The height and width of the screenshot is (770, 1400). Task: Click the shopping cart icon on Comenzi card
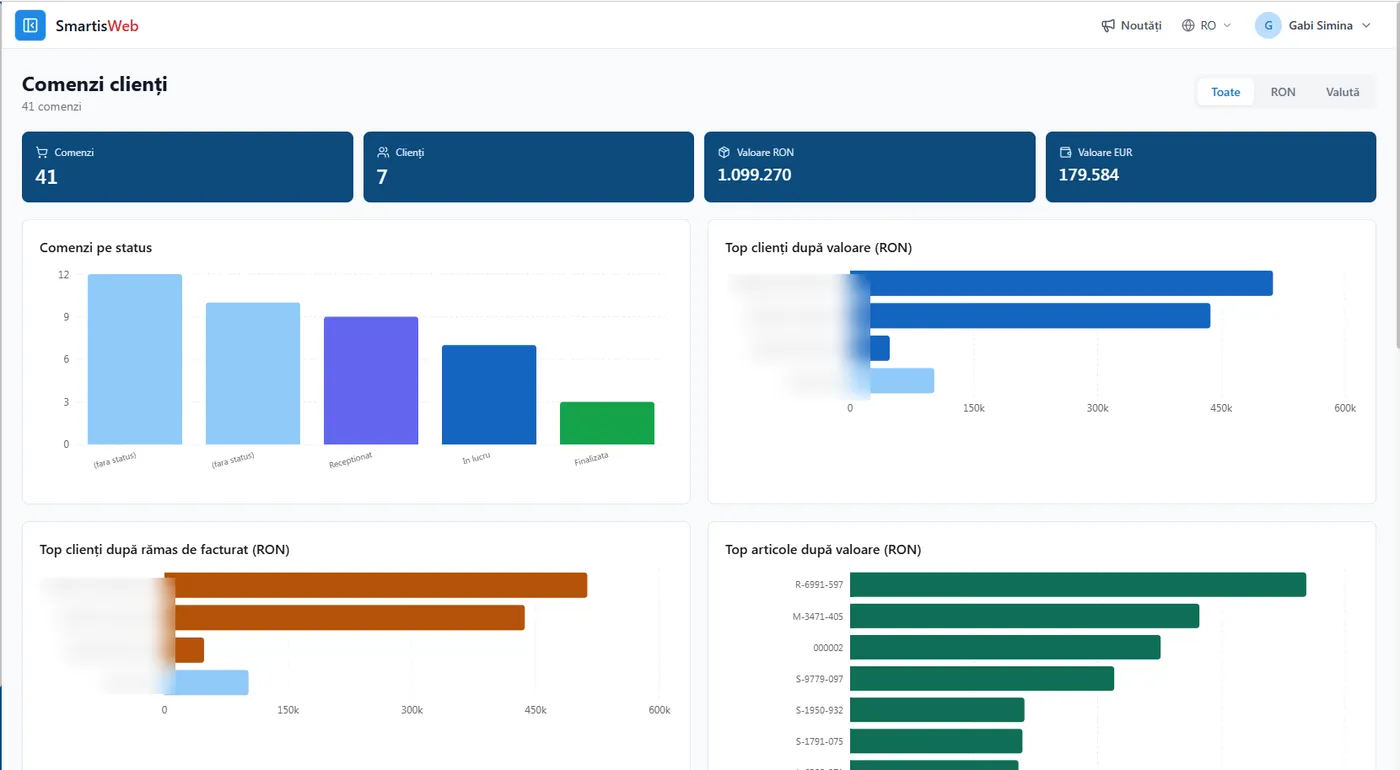(x=42, y=153)
